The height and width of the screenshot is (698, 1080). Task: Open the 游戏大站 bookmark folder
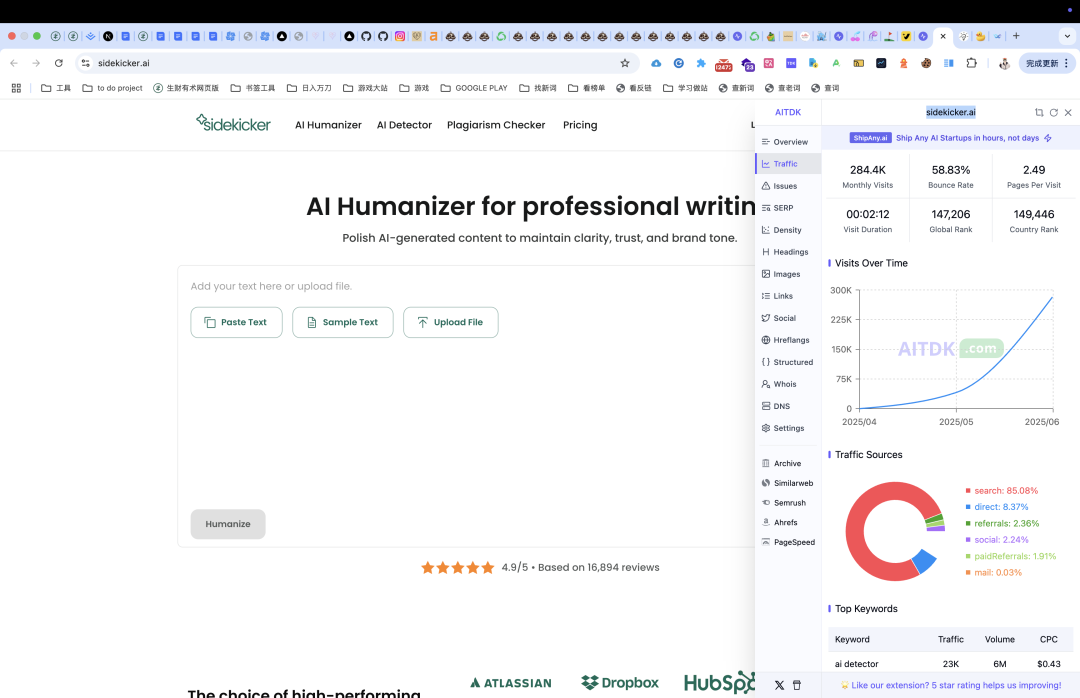(x=365, y=88)
